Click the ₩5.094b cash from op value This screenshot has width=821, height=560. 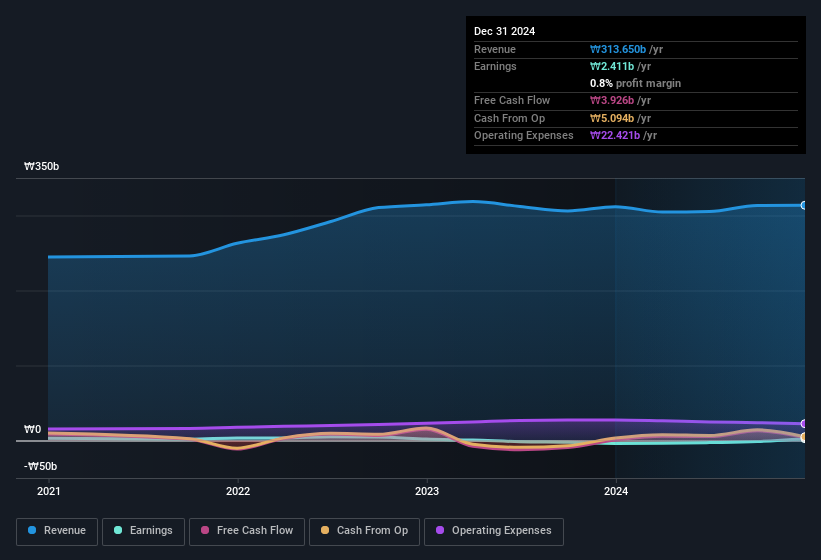pos(612,118)
